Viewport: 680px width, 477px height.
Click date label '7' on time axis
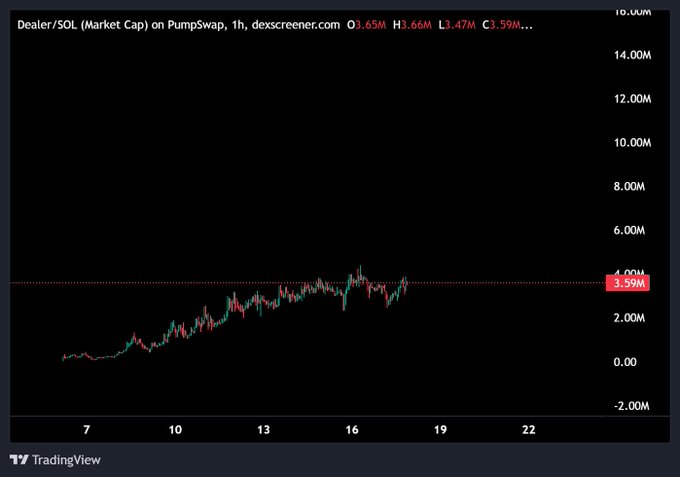87,430
